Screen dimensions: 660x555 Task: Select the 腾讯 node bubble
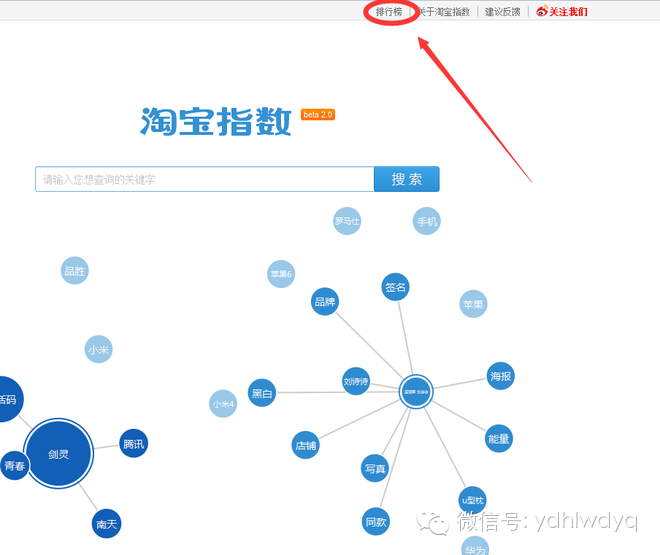133,443
